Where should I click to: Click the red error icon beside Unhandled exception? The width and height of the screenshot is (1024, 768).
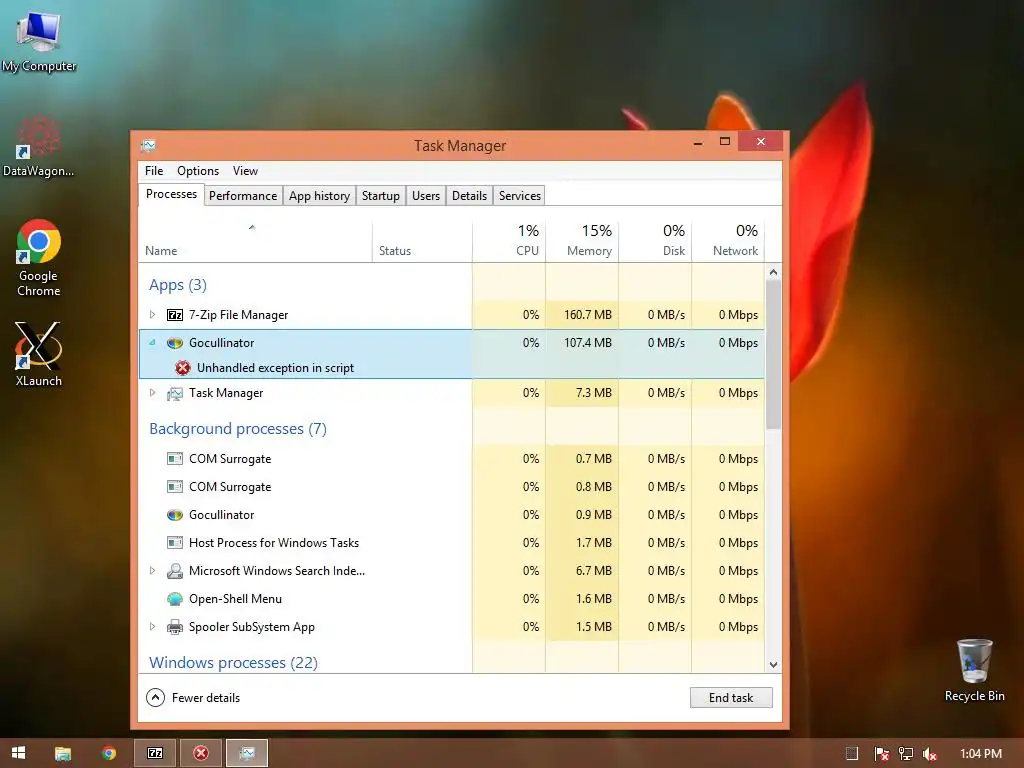coord(183,368)
